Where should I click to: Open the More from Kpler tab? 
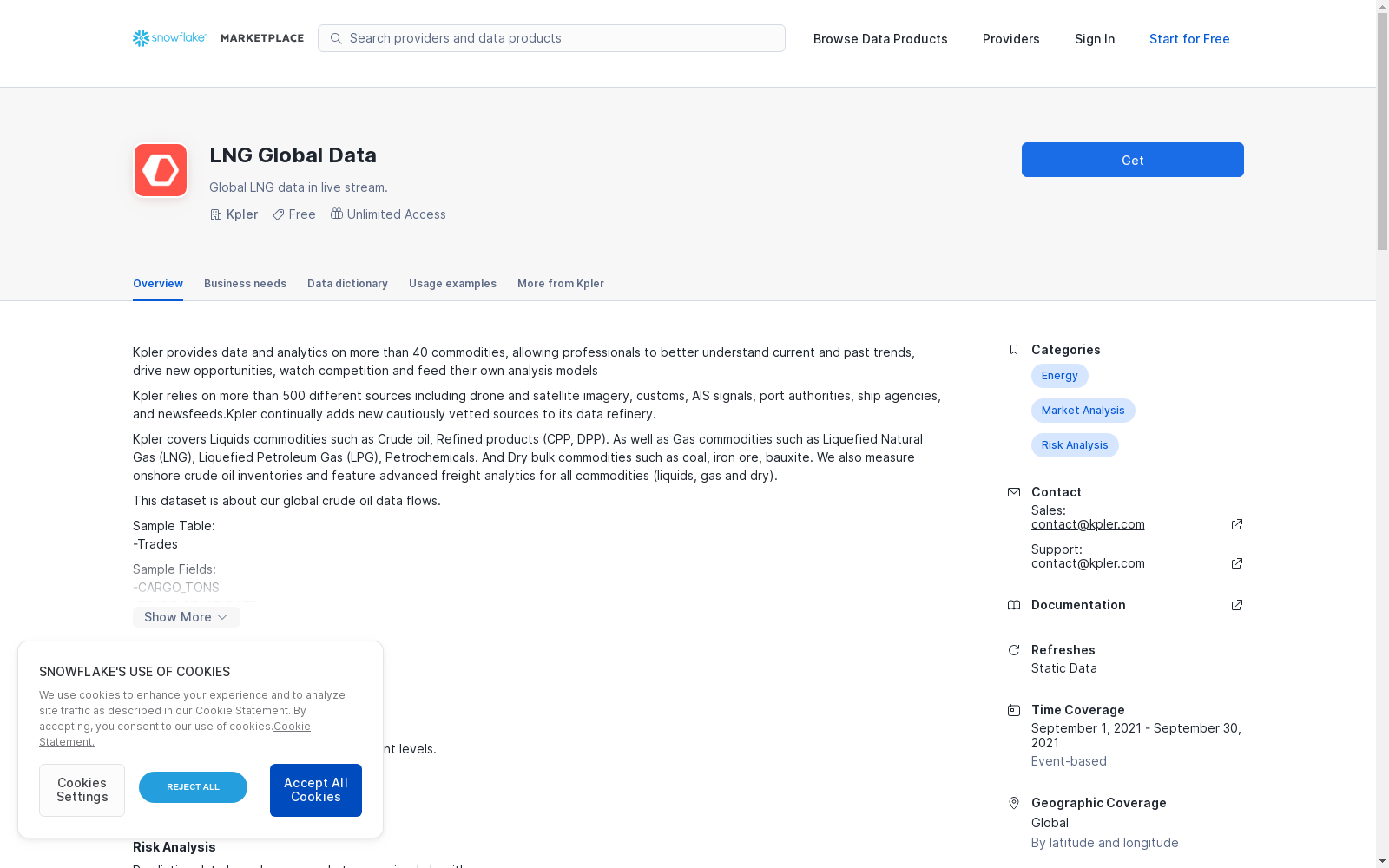click(x=561, y=284)
